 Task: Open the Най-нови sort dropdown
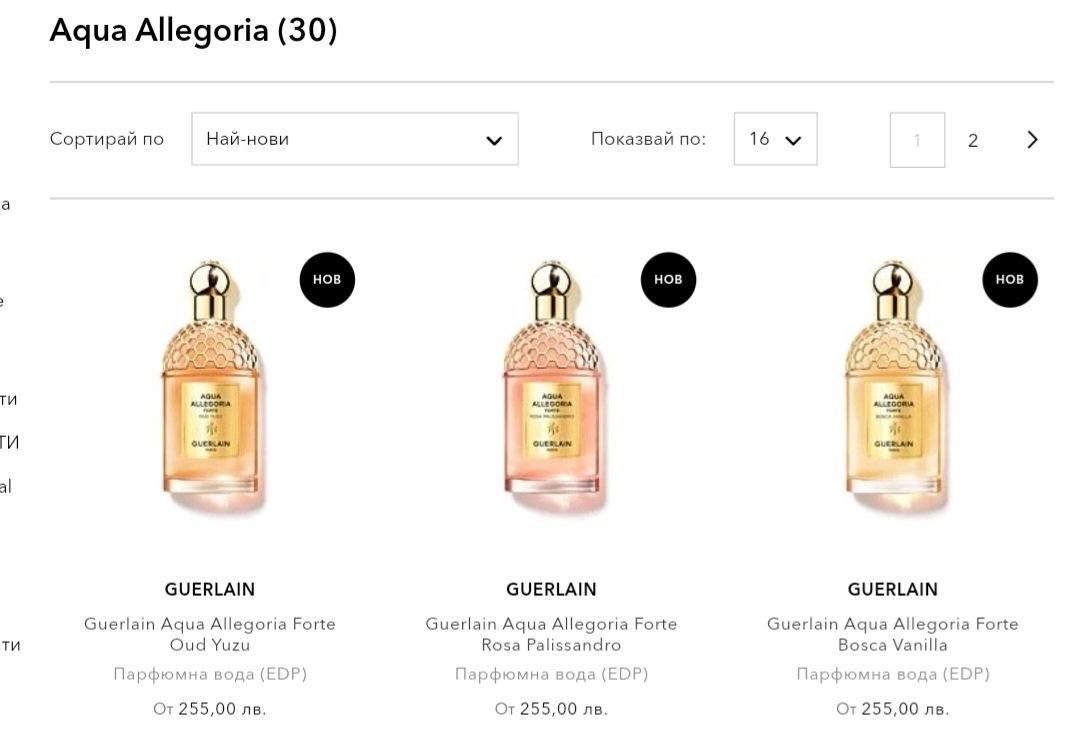[354, 139]
